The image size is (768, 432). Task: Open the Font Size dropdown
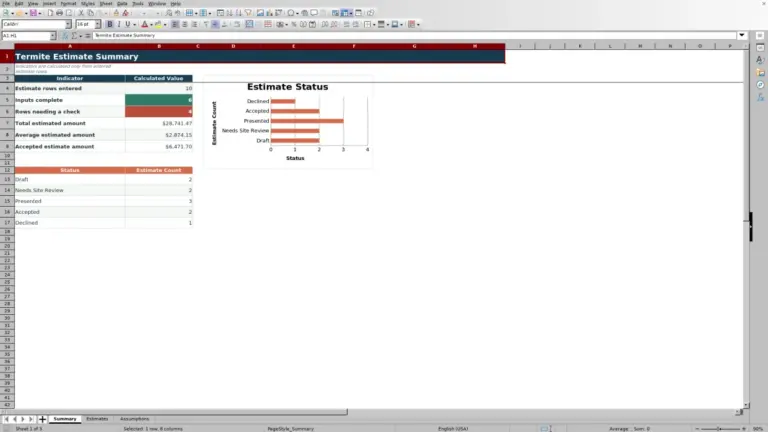coord(97,24)
